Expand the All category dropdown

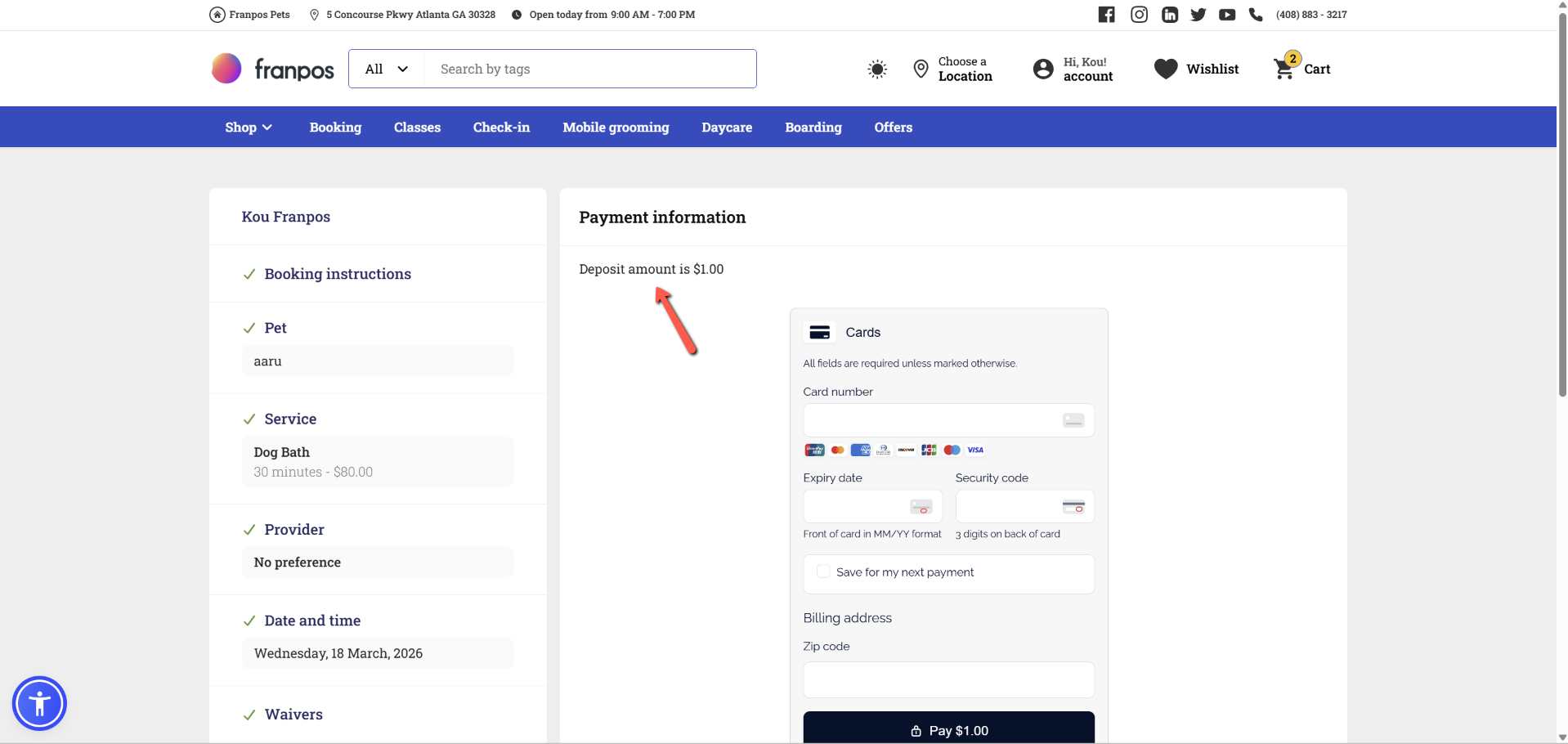click(x=387, y=69)
